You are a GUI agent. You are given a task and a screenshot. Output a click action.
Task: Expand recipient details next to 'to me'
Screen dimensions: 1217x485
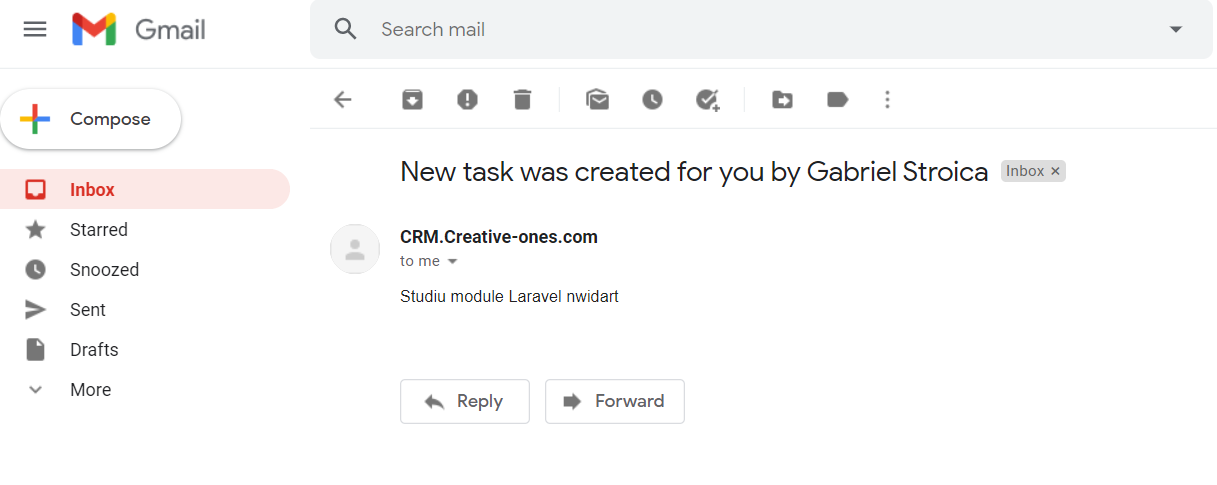point(452,261)
